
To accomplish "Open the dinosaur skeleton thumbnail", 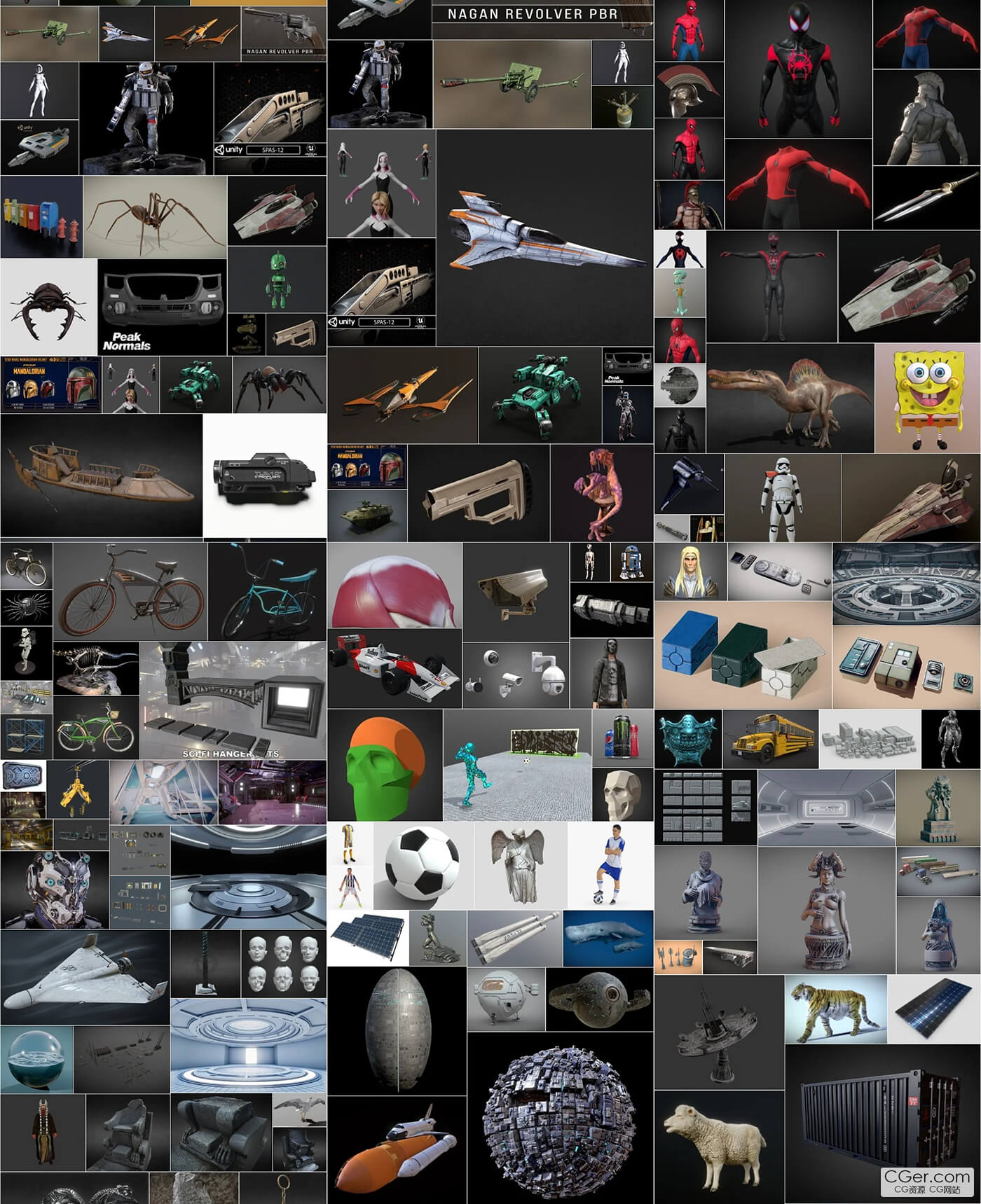I will coord(96,668).
